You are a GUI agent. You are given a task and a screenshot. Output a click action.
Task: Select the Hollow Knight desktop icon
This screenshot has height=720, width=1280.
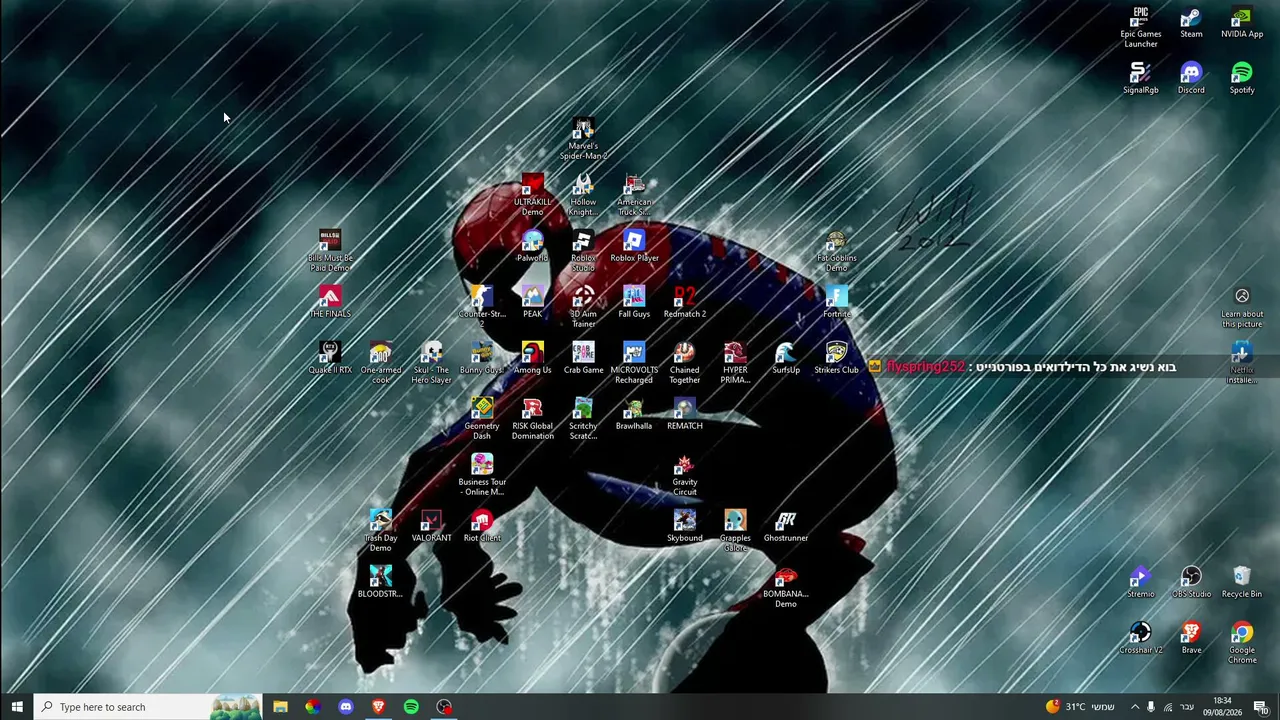(x=583, y=196)
